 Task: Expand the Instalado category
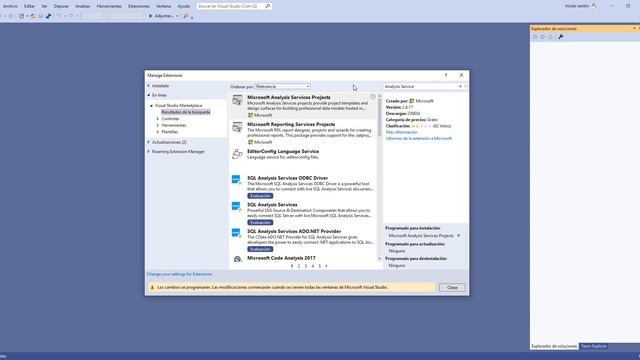(149, 86)
